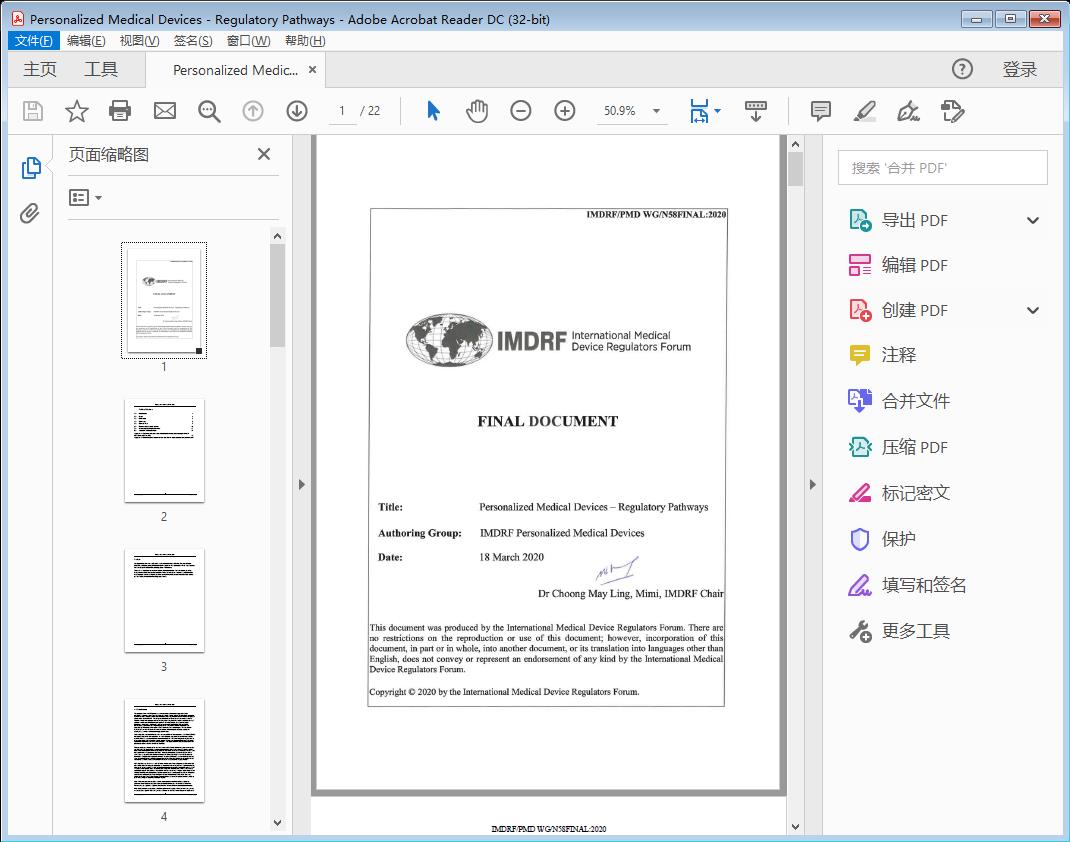
Task: Toggle the Page Thumbnails panel icon
Action: point(30,168)
